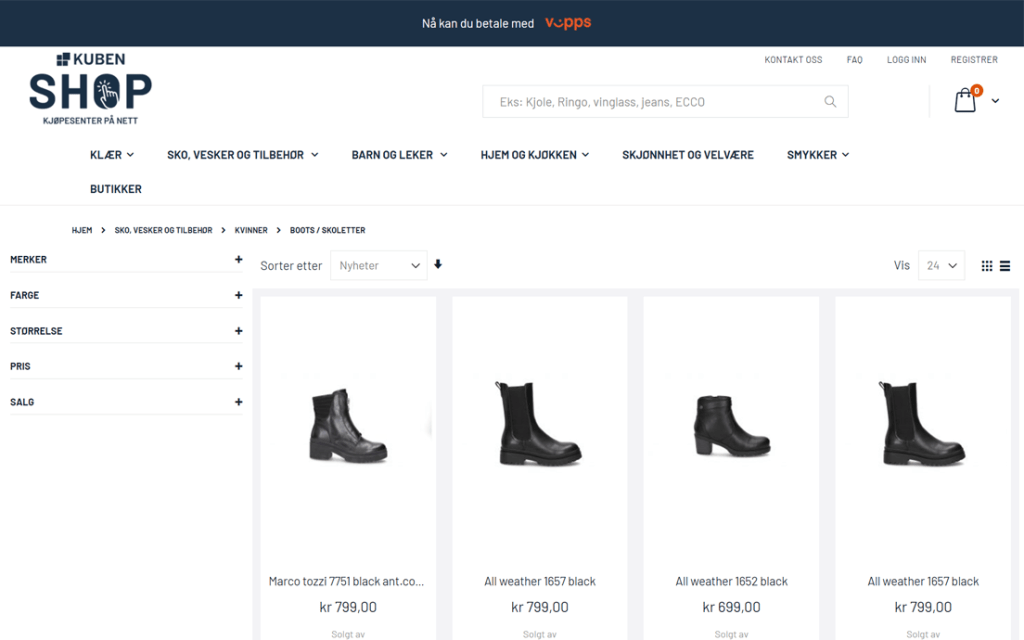Screen dimensions: 1024x640
Task: Click All weather 1652 black title
Action: pyautogui.click(x=731, y=581)
